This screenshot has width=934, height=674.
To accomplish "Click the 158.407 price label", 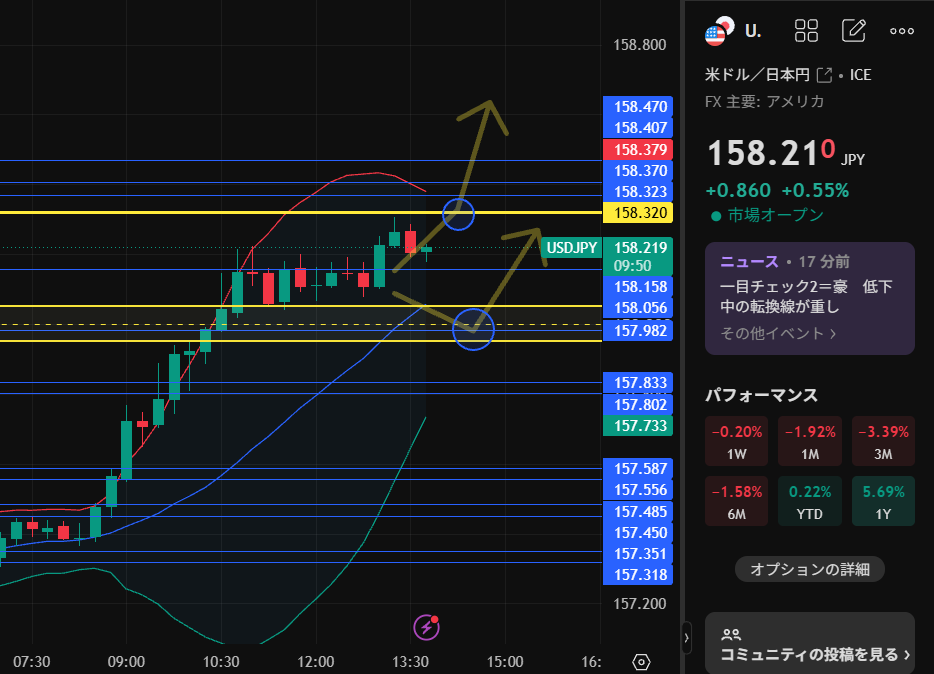I will coord(638,127).
